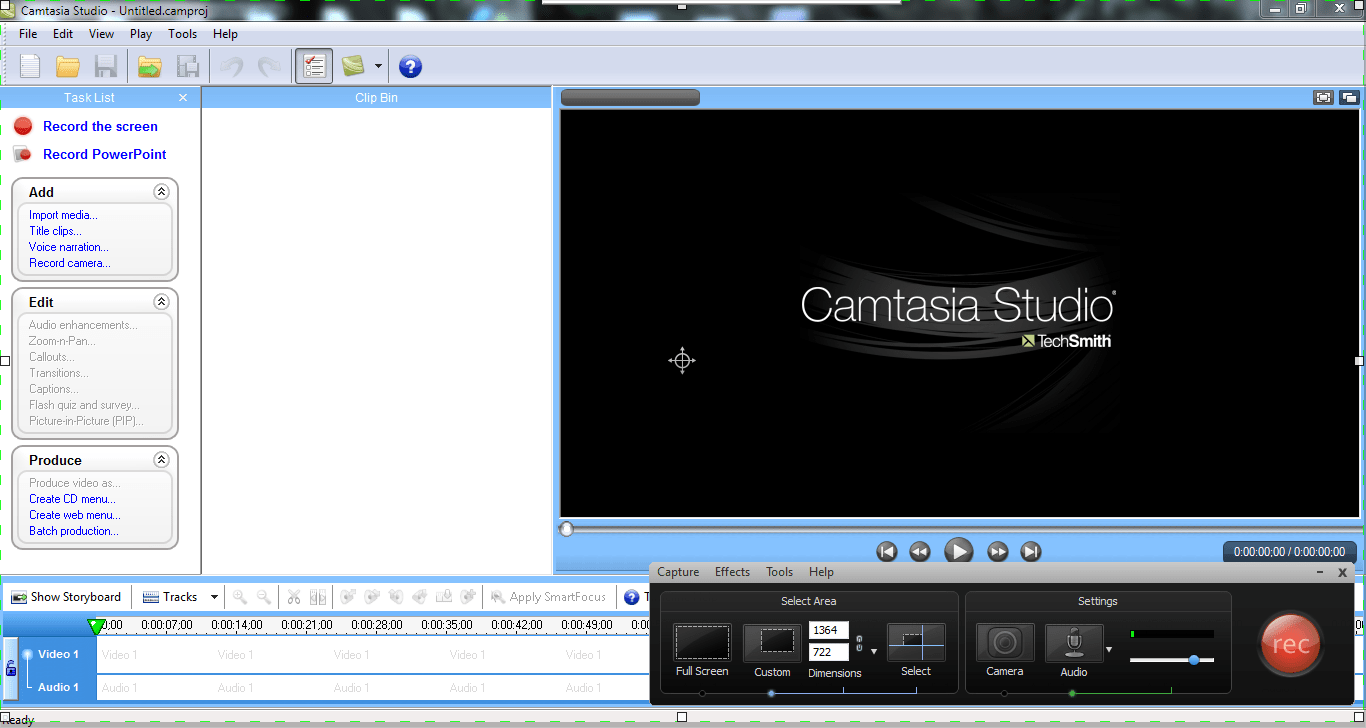Open a project with the folder icon
This screenshot has width=1366, height=728.
[68, 67]
